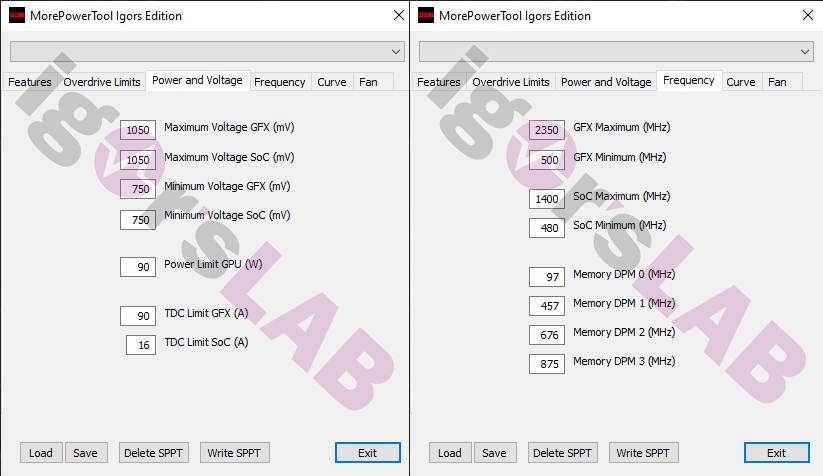
Task: Focus the Power Limit GPU field
Action: [138, 267]
